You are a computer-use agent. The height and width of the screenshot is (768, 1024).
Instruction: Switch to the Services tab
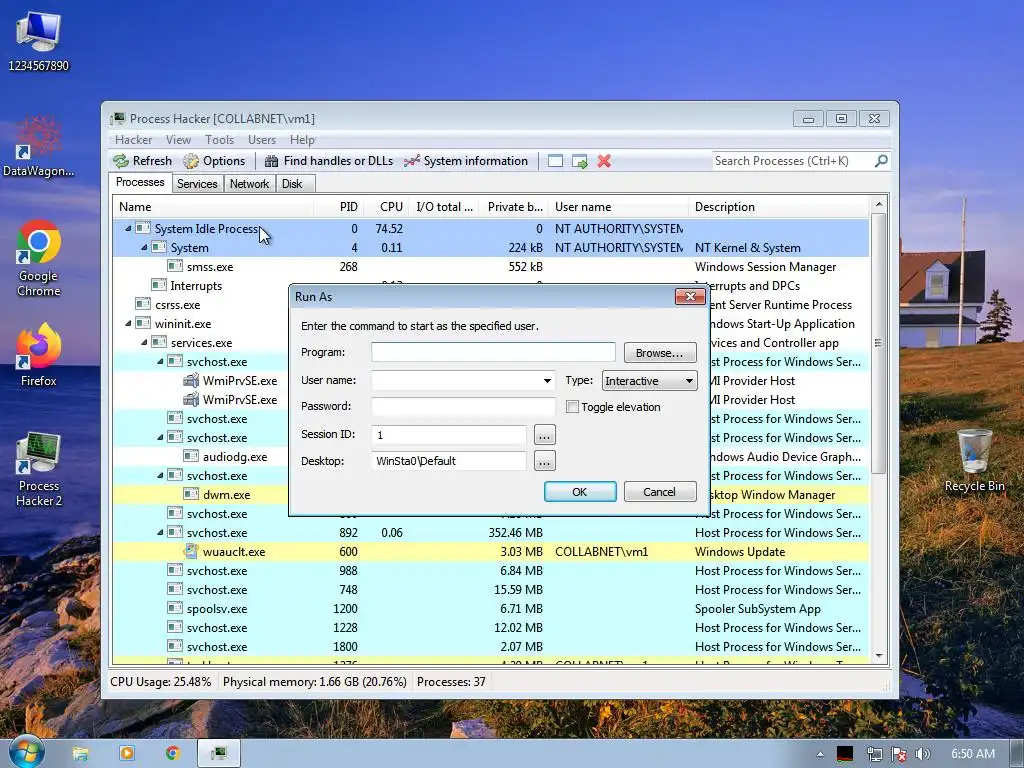[x=197, y=184]
